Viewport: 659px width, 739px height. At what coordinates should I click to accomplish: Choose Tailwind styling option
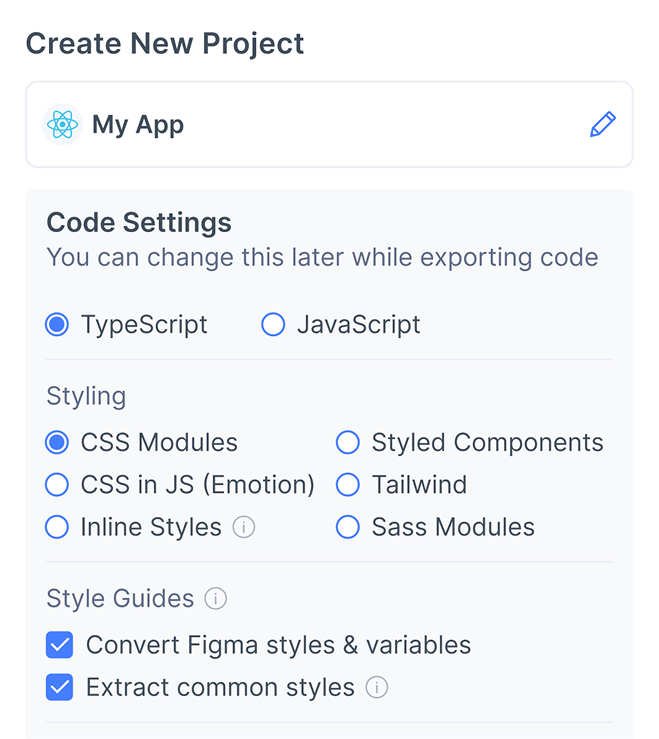[348, 484]
